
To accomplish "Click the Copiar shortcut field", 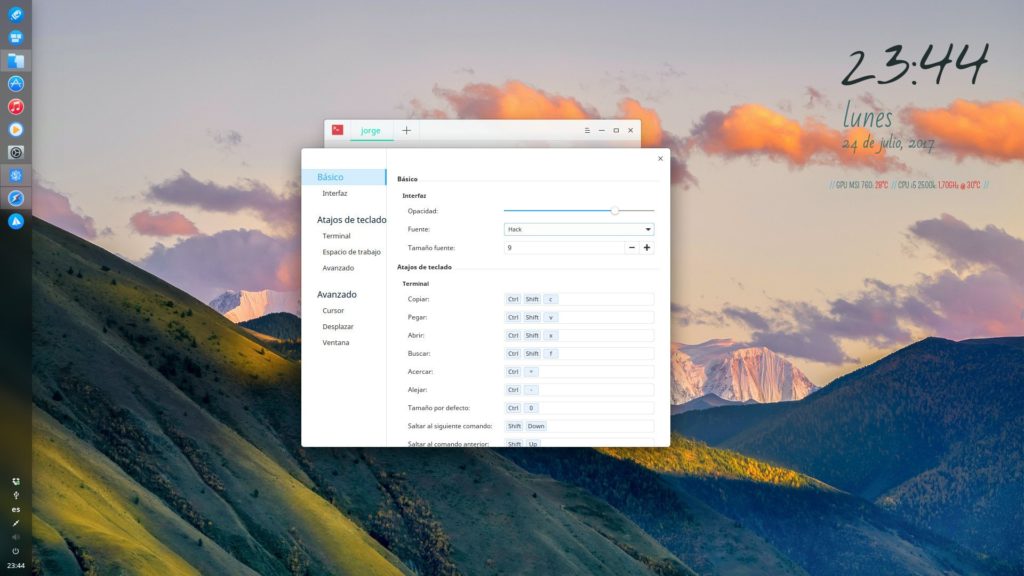I will pyautogui.click(x=579, y=299).
